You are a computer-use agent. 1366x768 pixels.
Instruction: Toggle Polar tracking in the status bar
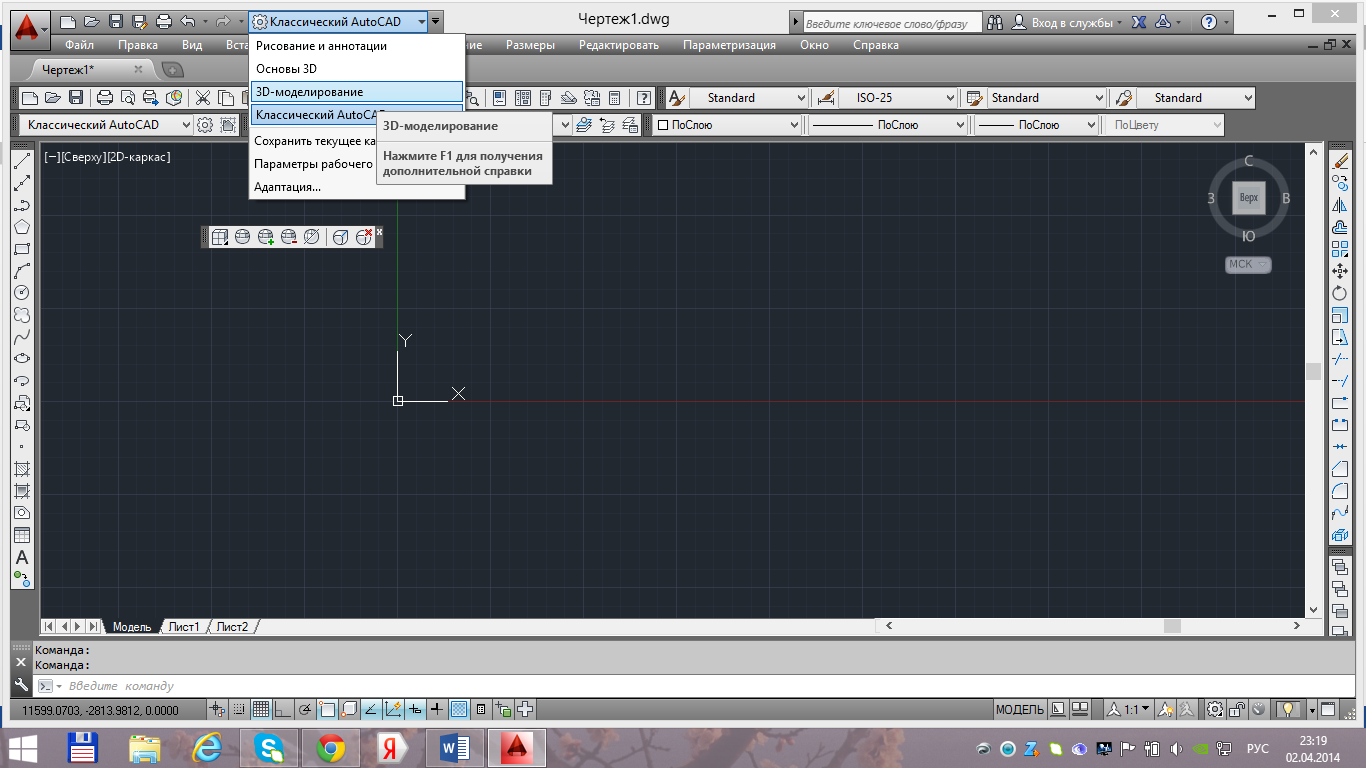point(305,709)
